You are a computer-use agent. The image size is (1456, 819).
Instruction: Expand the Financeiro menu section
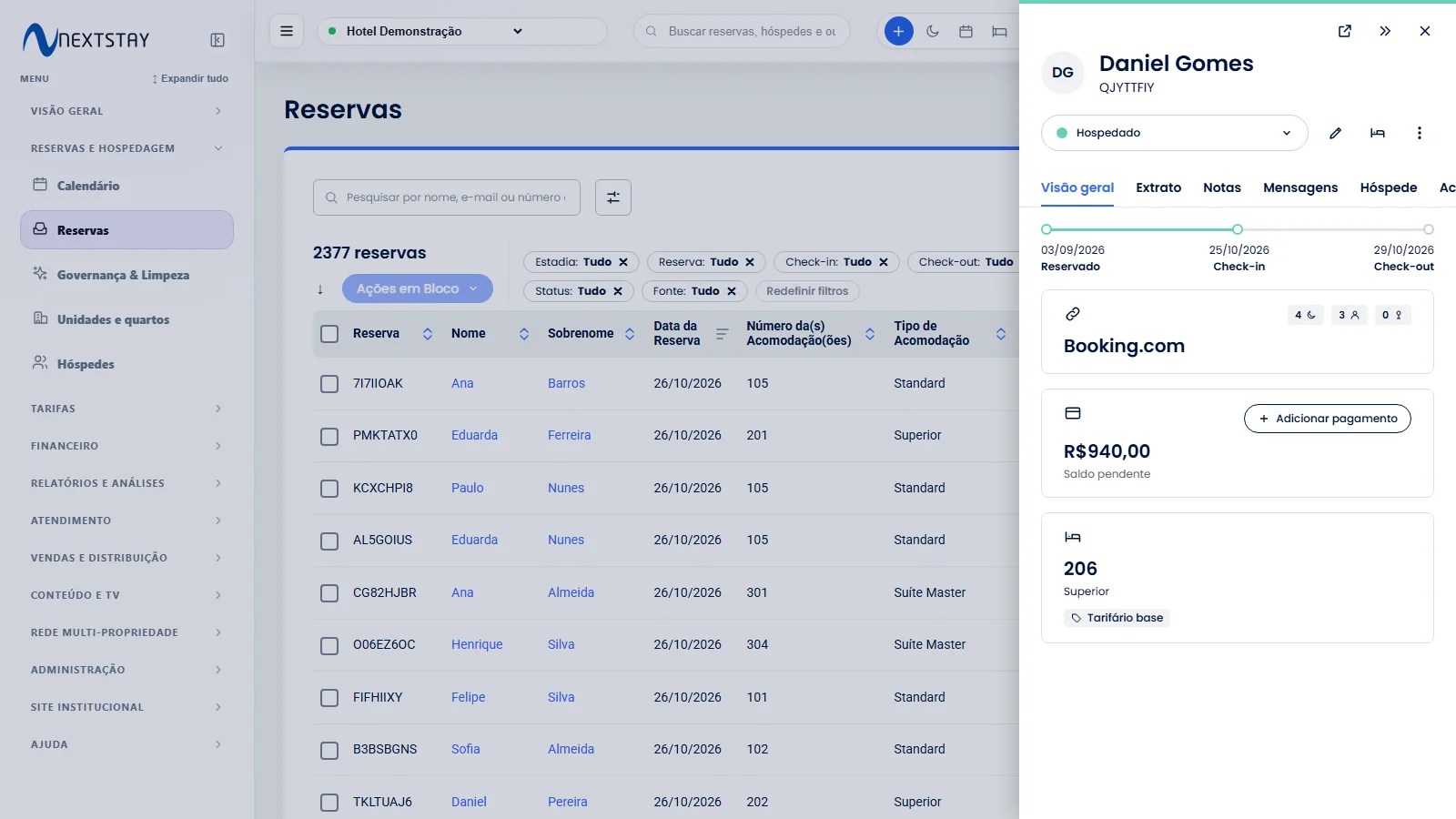[126, 446]
